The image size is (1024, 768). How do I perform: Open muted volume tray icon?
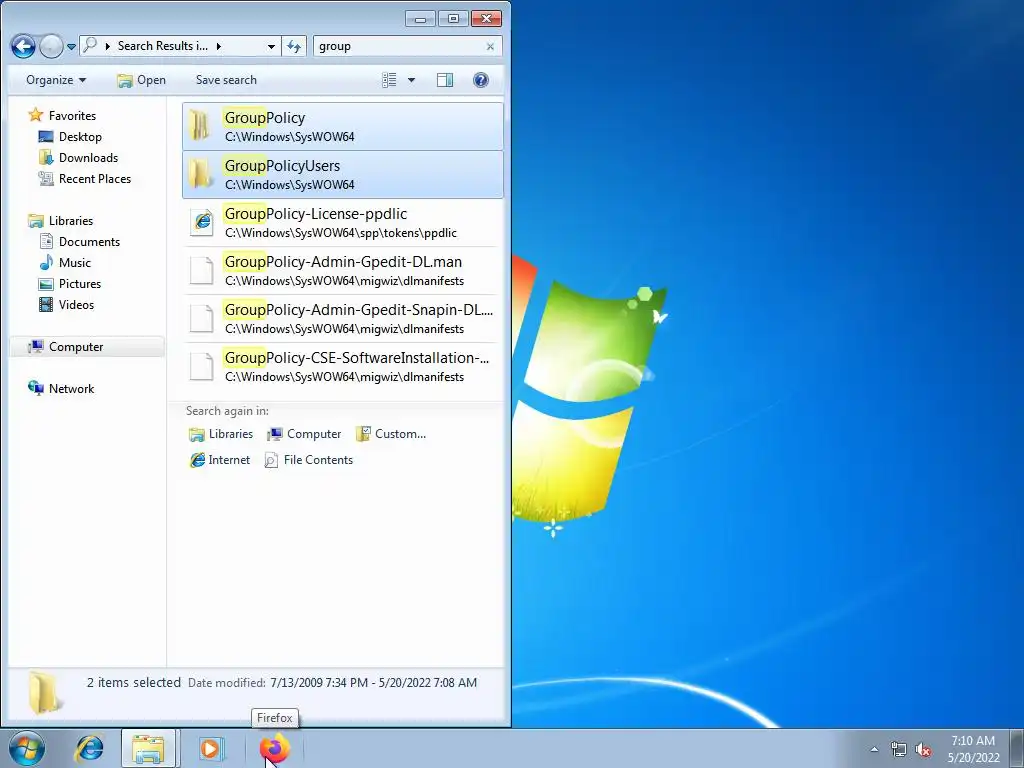click(x=923, y=749)
